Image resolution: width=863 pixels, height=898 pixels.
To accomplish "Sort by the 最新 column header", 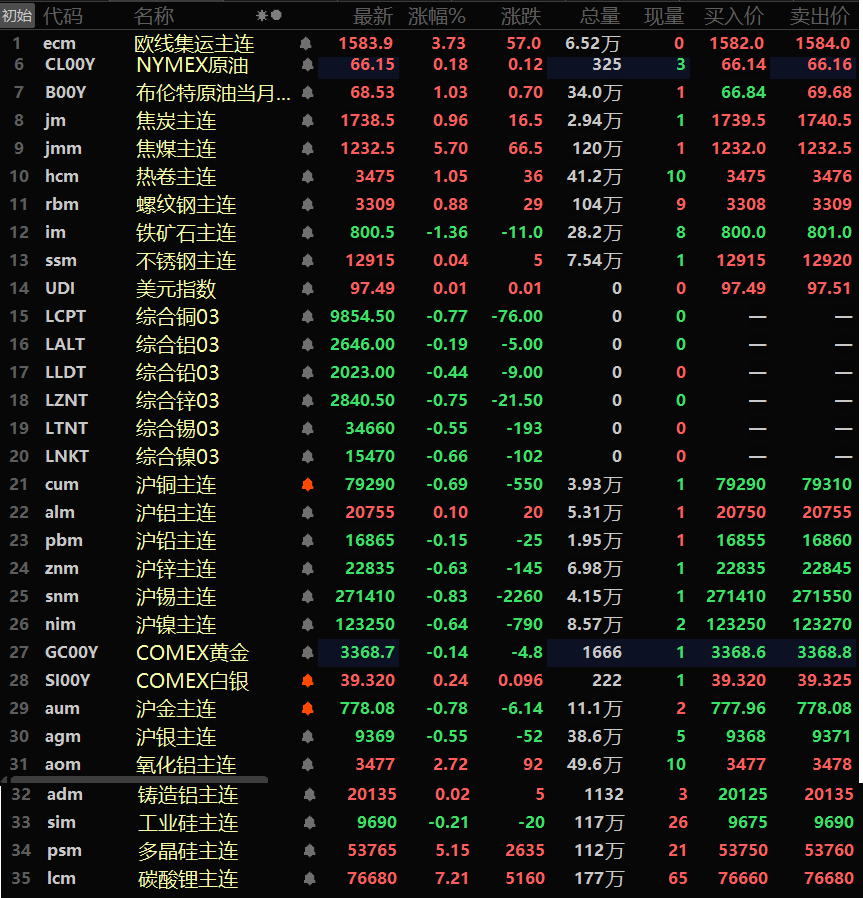I will click(x=373, y=16).
